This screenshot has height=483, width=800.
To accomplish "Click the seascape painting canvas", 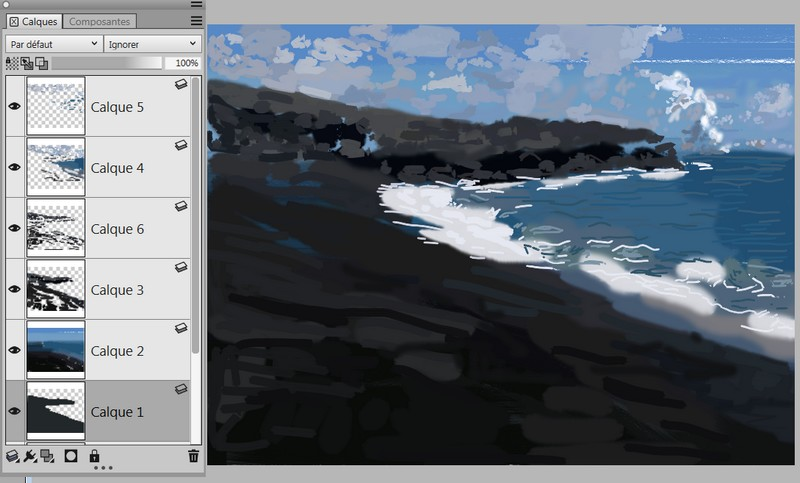I will click(x=501, y=244).
